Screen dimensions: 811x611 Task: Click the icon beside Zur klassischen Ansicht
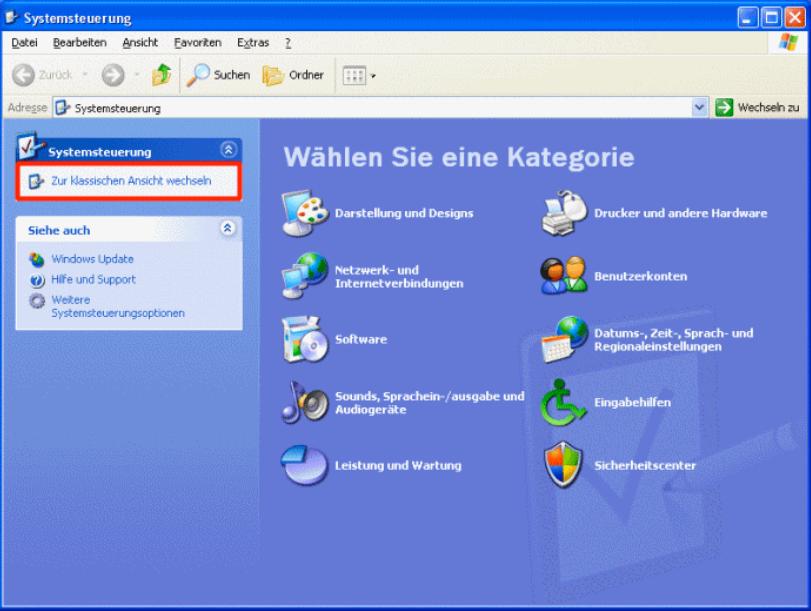click(x=36, y=181)
